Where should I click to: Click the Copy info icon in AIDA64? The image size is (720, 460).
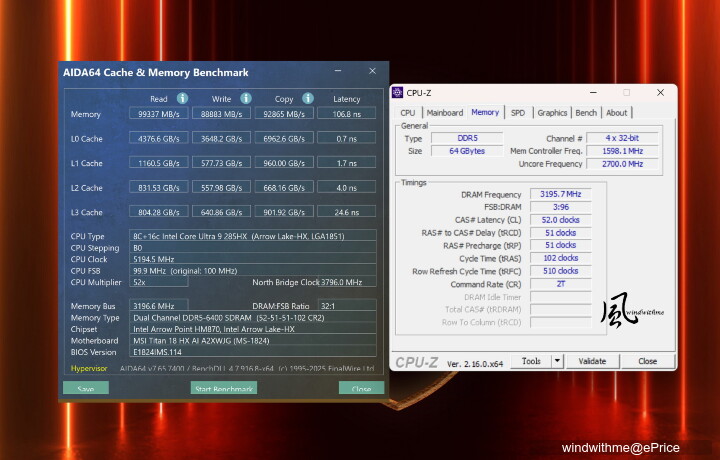[308, 98]
